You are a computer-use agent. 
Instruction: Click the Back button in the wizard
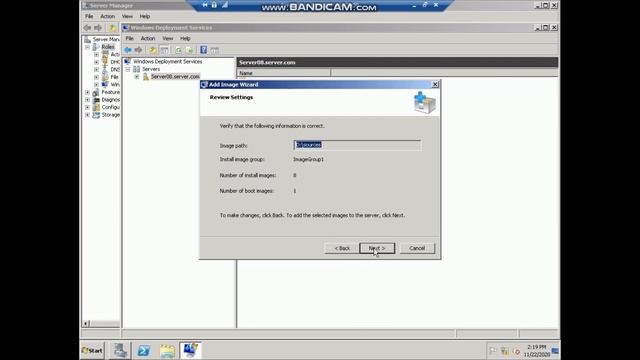(342, 248)
